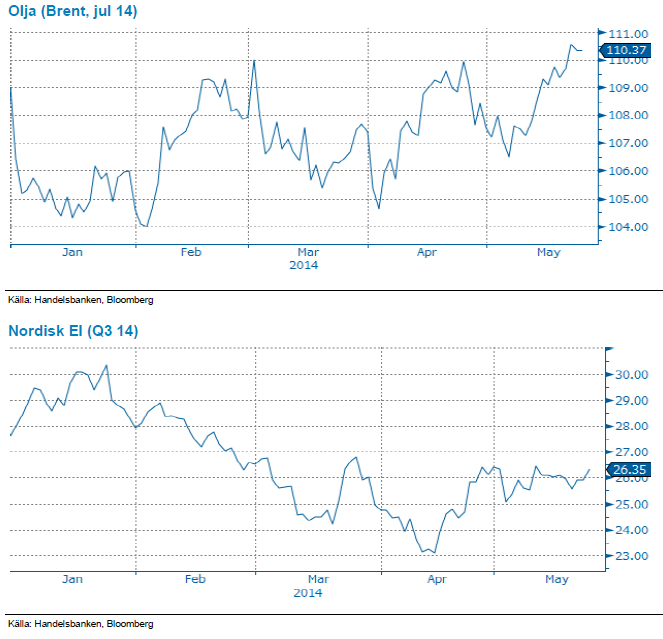
Task: Click the 'Nordisk El (Q3 14)' chart title
Action: 73,330
